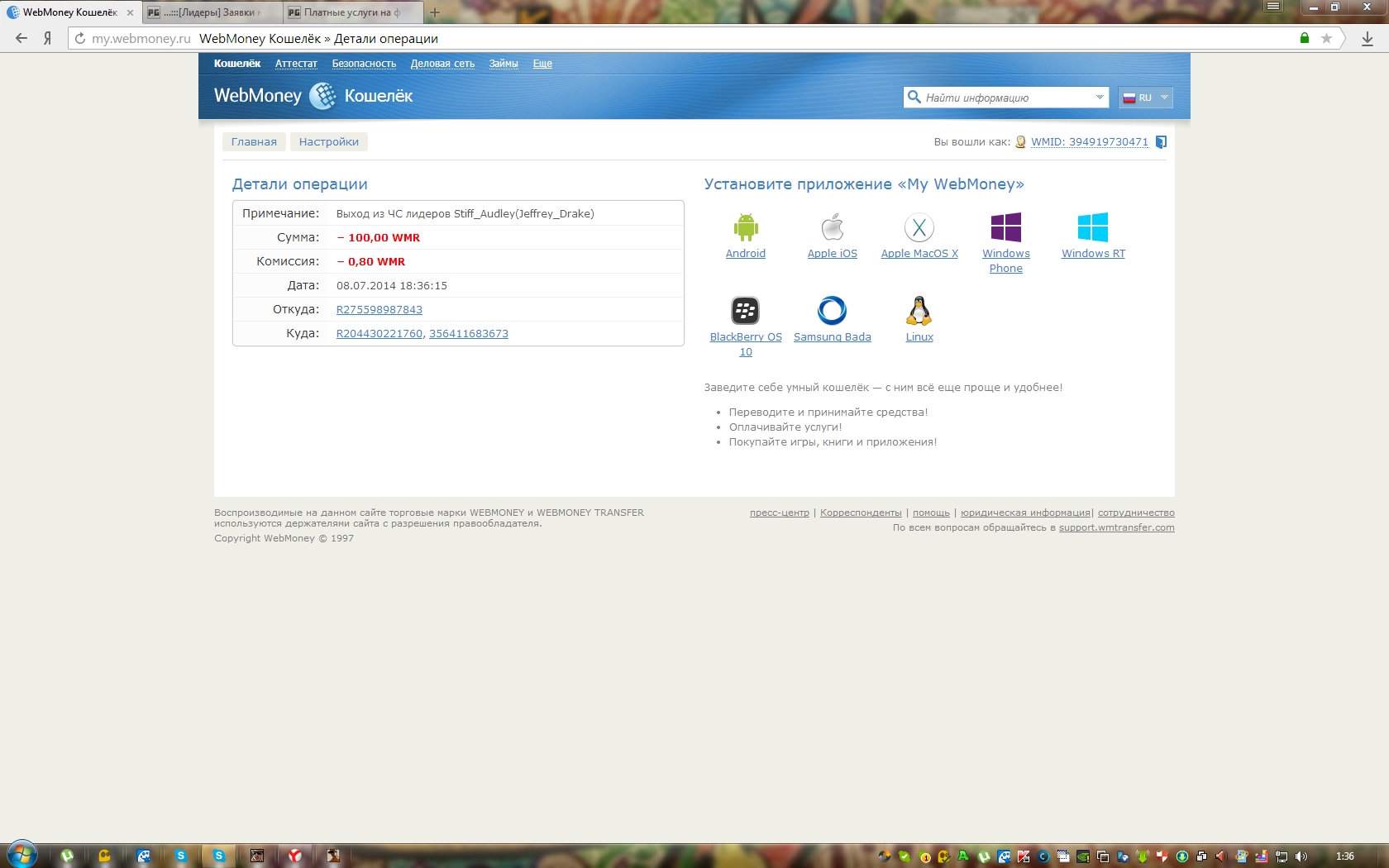Open the Аттестат top menu item
The width and height of the screenshot is (1389, 868).
(296, 64)
